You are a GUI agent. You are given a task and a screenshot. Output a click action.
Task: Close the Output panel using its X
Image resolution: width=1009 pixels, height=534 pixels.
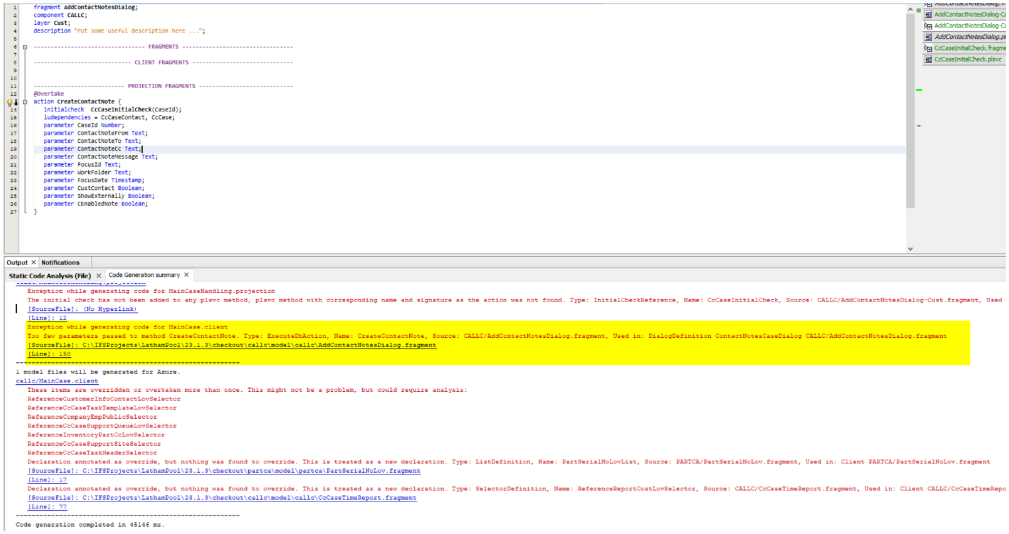click(33, 262)
